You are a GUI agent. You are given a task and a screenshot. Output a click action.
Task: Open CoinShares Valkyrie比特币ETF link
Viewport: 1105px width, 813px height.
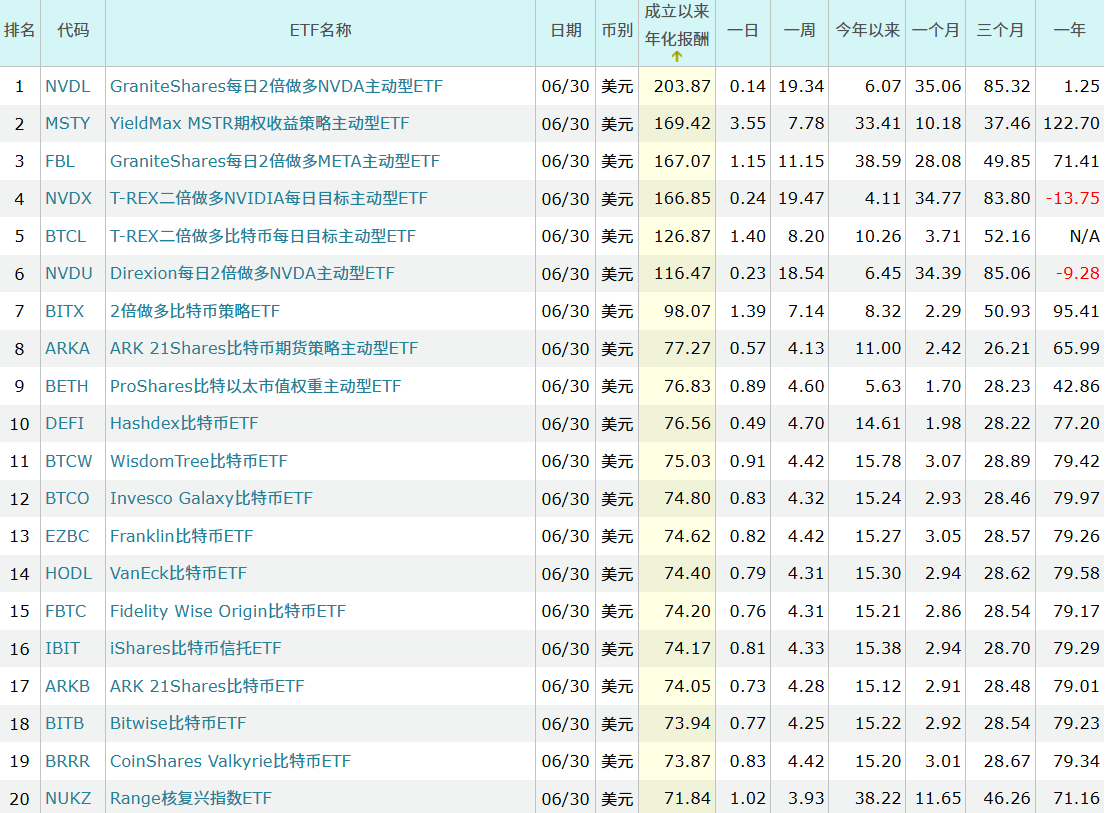(x=230, y=762)
